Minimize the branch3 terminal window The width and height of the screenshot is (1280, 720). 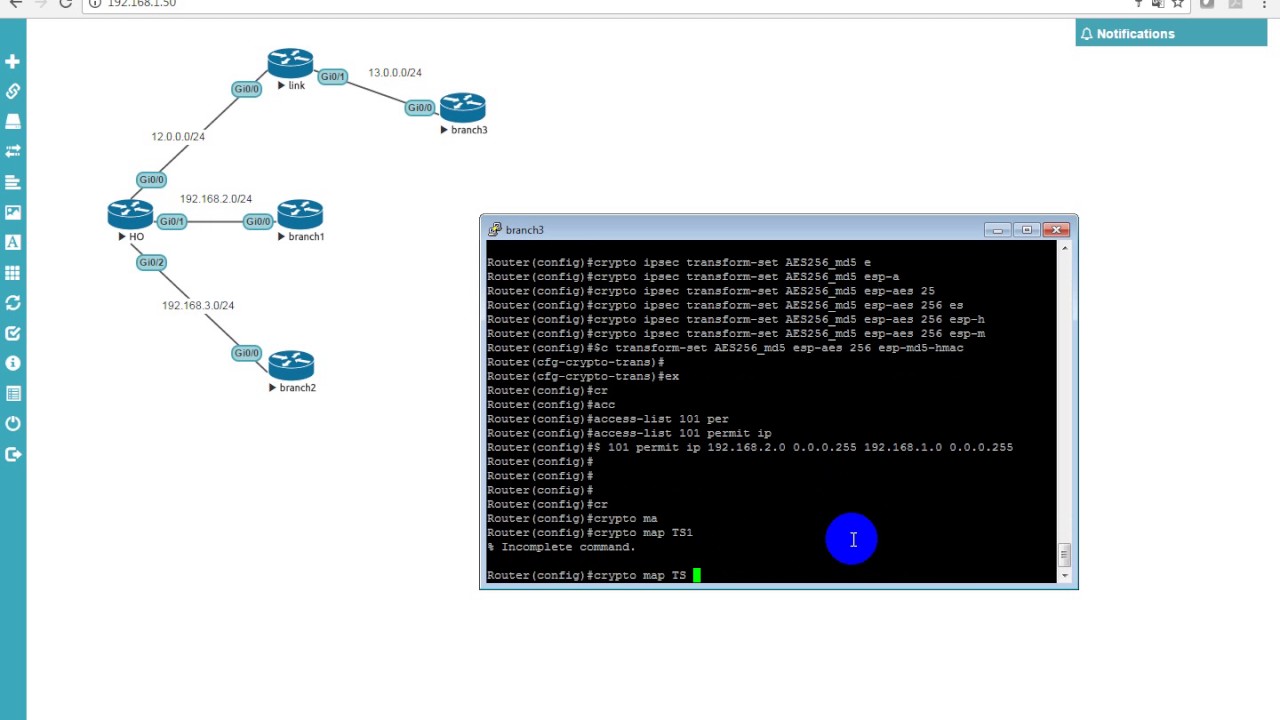point(997,230)
